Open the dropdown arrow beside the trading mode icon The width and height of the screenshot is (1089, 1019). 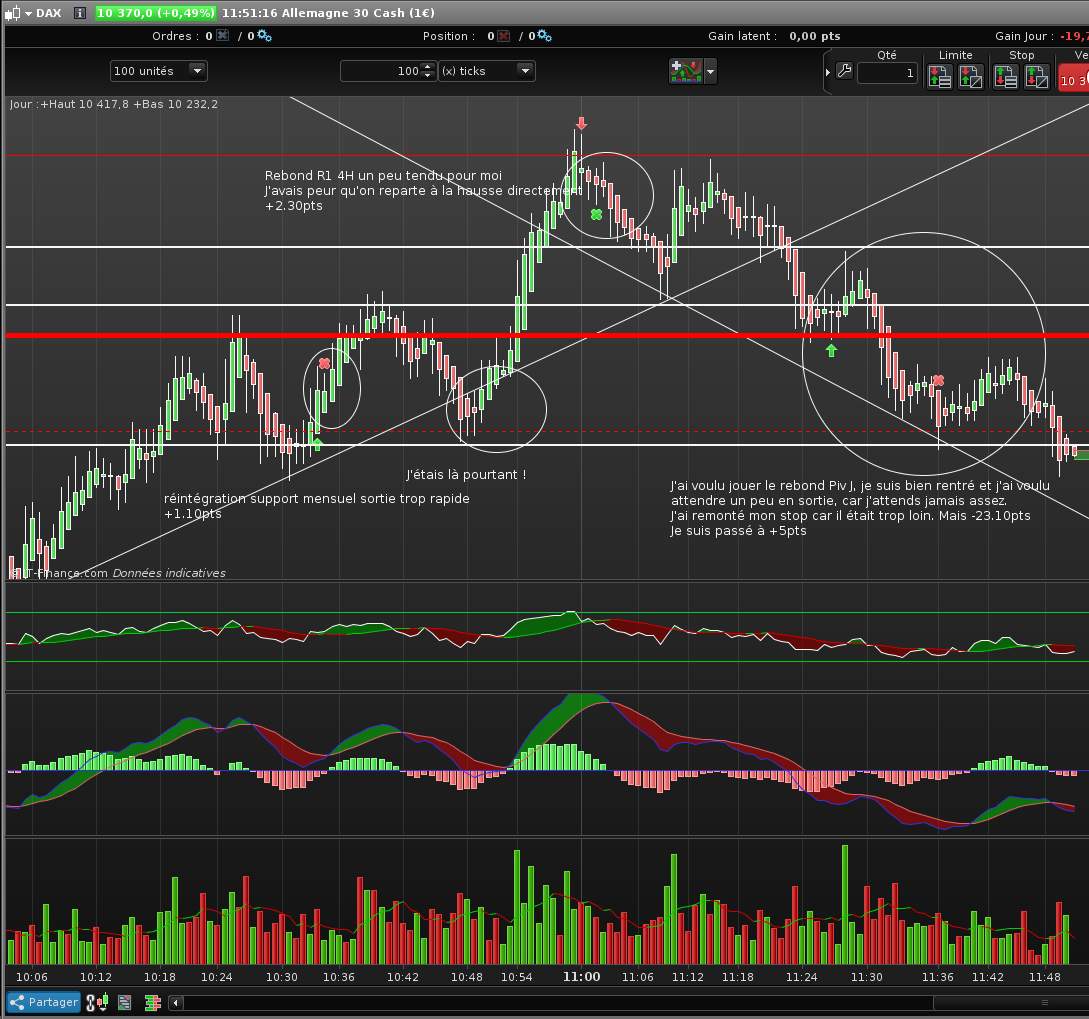pos(710,71)
